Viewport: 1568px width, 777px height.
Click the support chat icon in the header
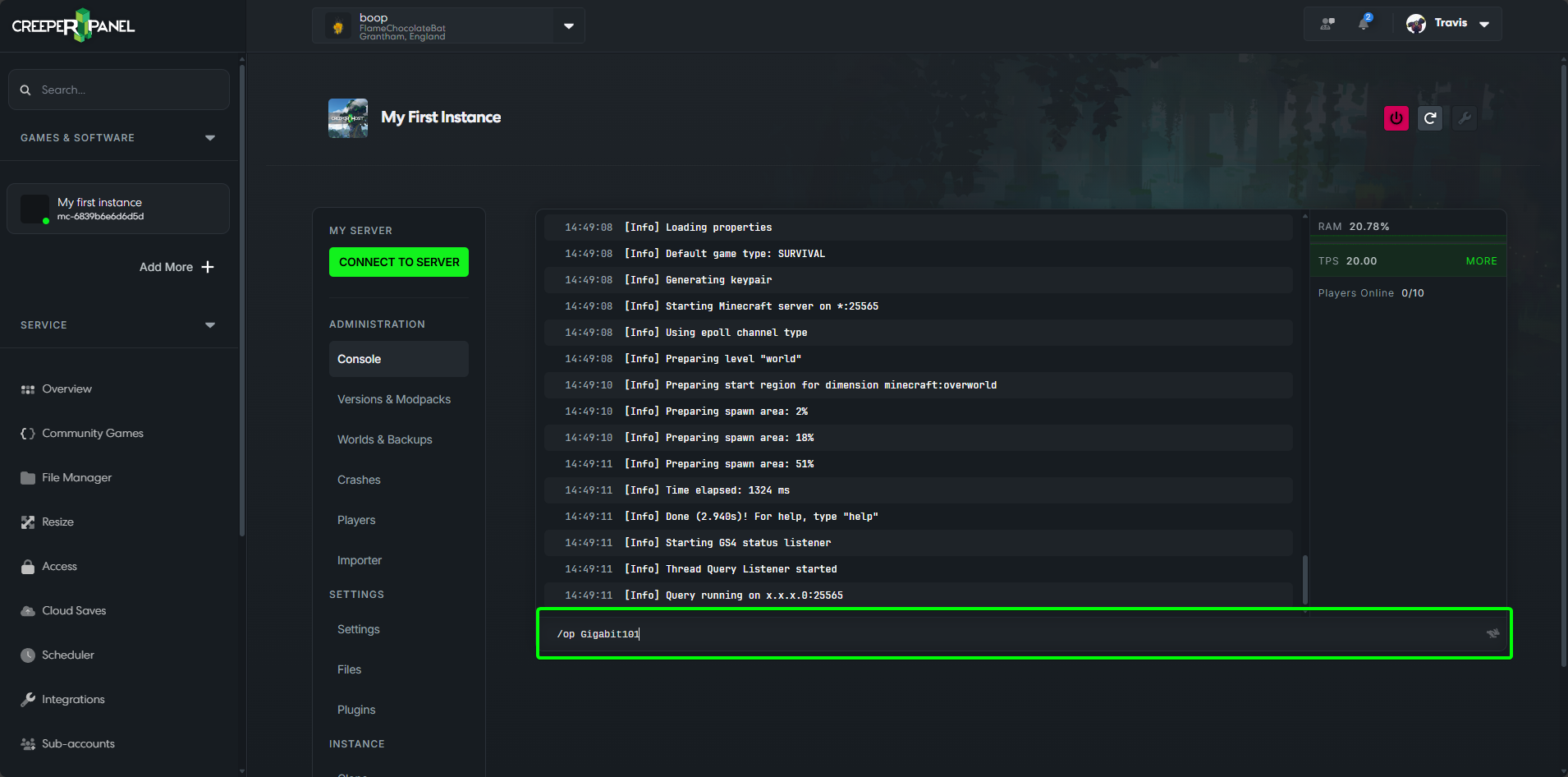click(x=1327, y=23)
